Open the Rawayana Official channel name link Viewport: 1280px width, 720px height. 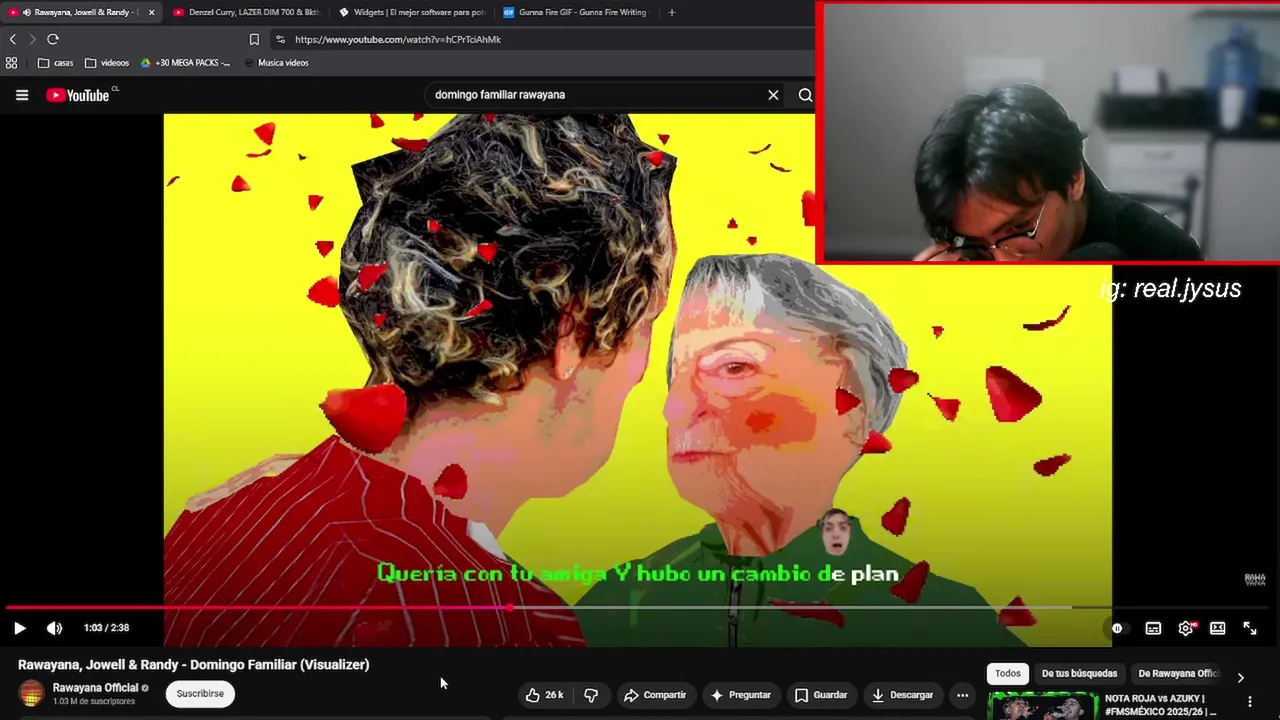[x=95, y=688]
